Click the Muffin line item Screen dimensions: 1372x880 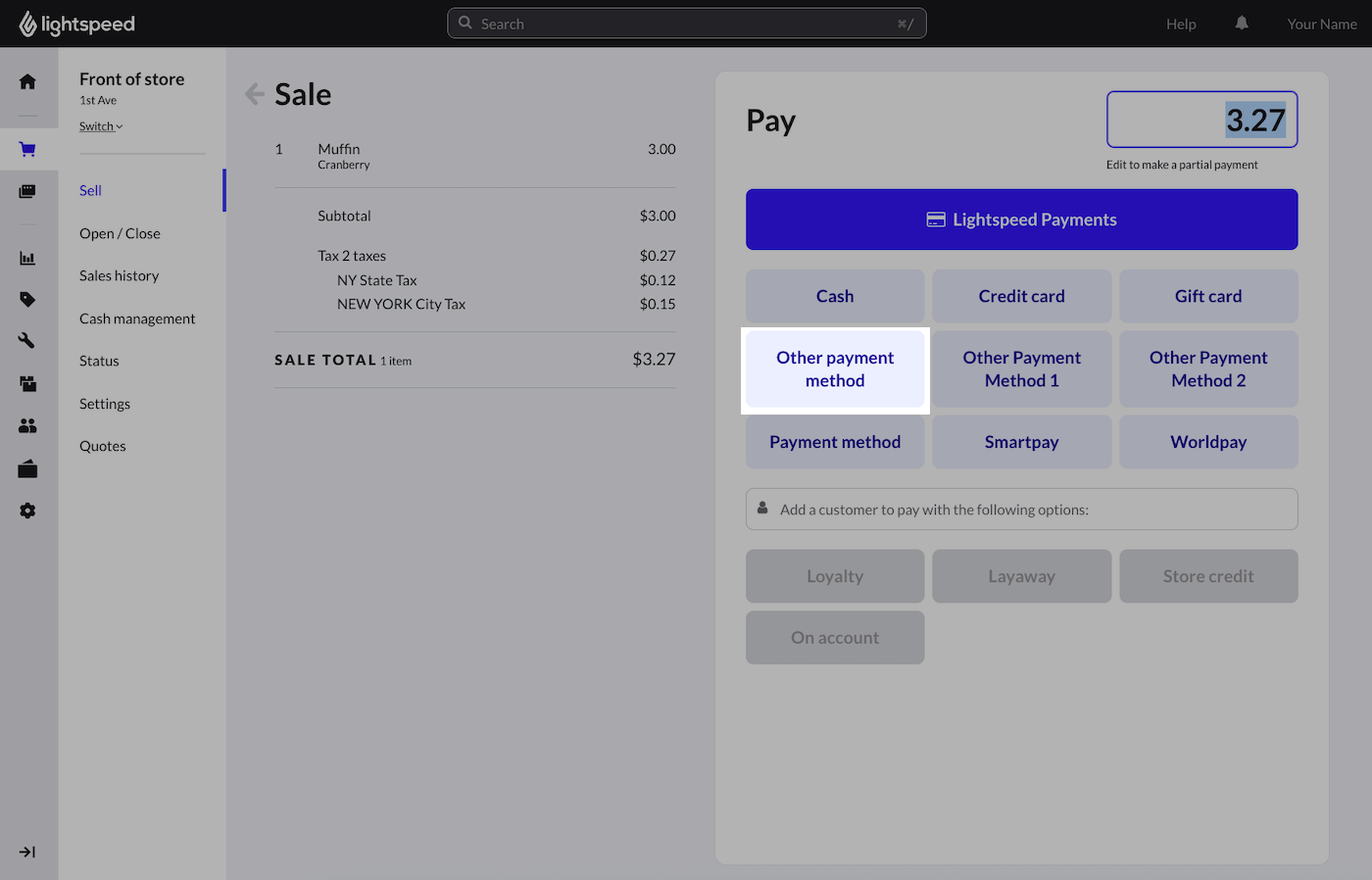point(475,156)
